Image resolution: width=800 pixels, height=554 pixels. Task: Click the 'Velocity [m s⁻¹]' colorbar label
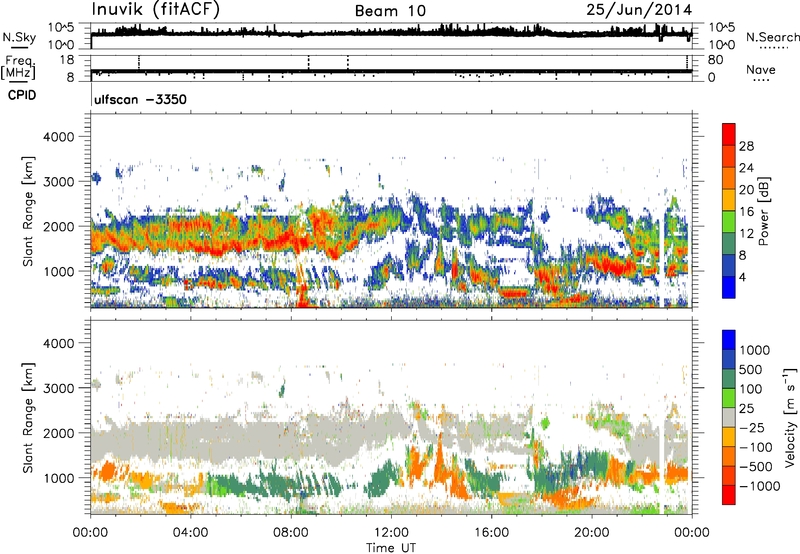(790, 417)
